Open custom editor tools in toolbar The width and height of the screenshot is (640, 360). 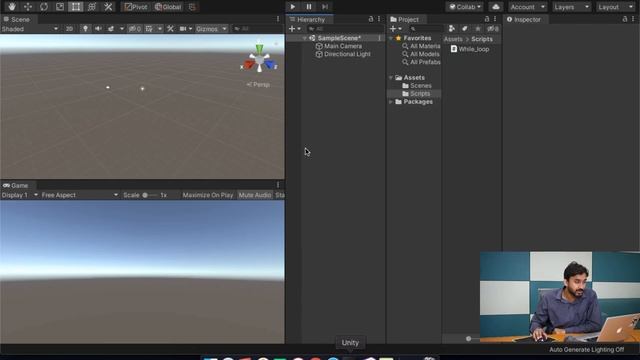tap(108, 7)
